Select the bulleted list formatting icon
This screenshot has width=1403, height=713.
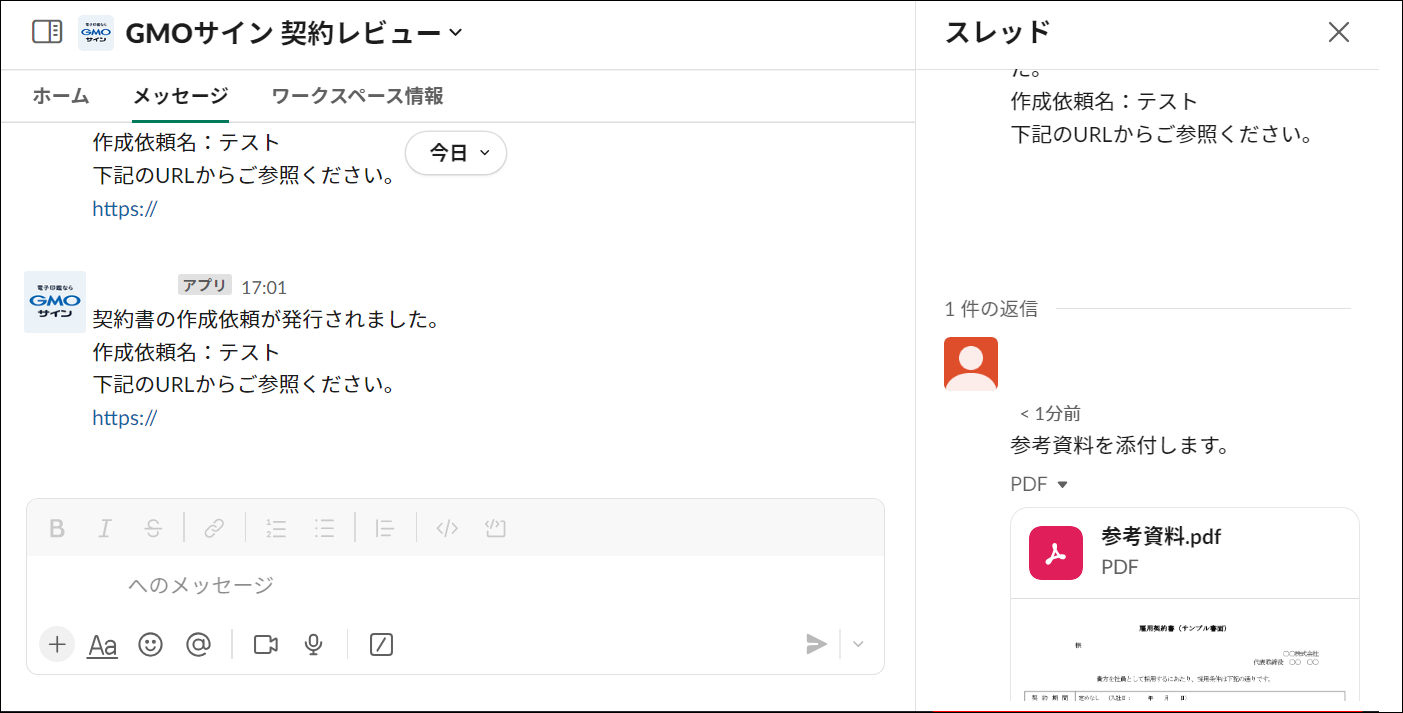point(325,529)
